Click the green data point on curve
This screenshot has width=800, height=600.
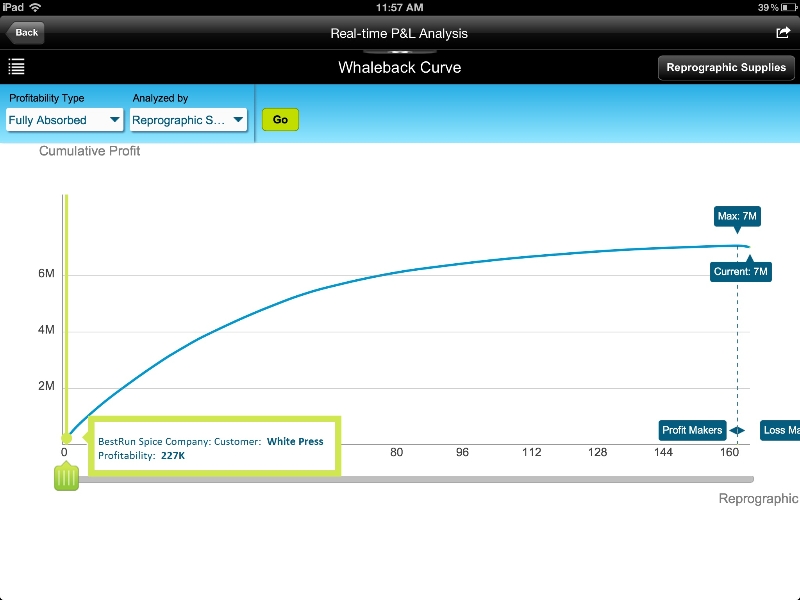pyautogui.click(x=66, y=438)
